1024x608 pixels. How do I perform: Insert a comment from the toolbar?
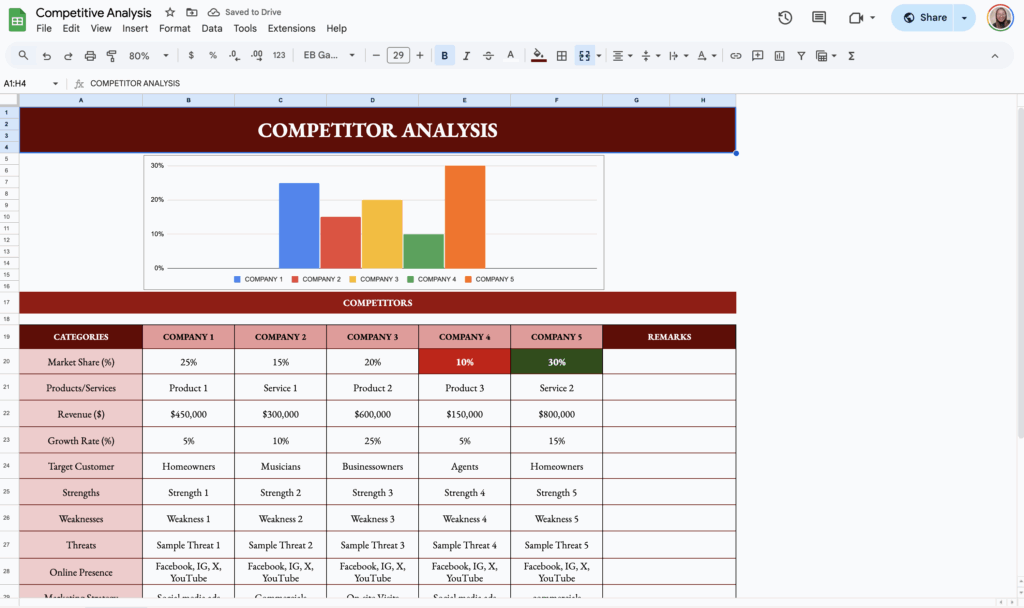coord(757,55)
